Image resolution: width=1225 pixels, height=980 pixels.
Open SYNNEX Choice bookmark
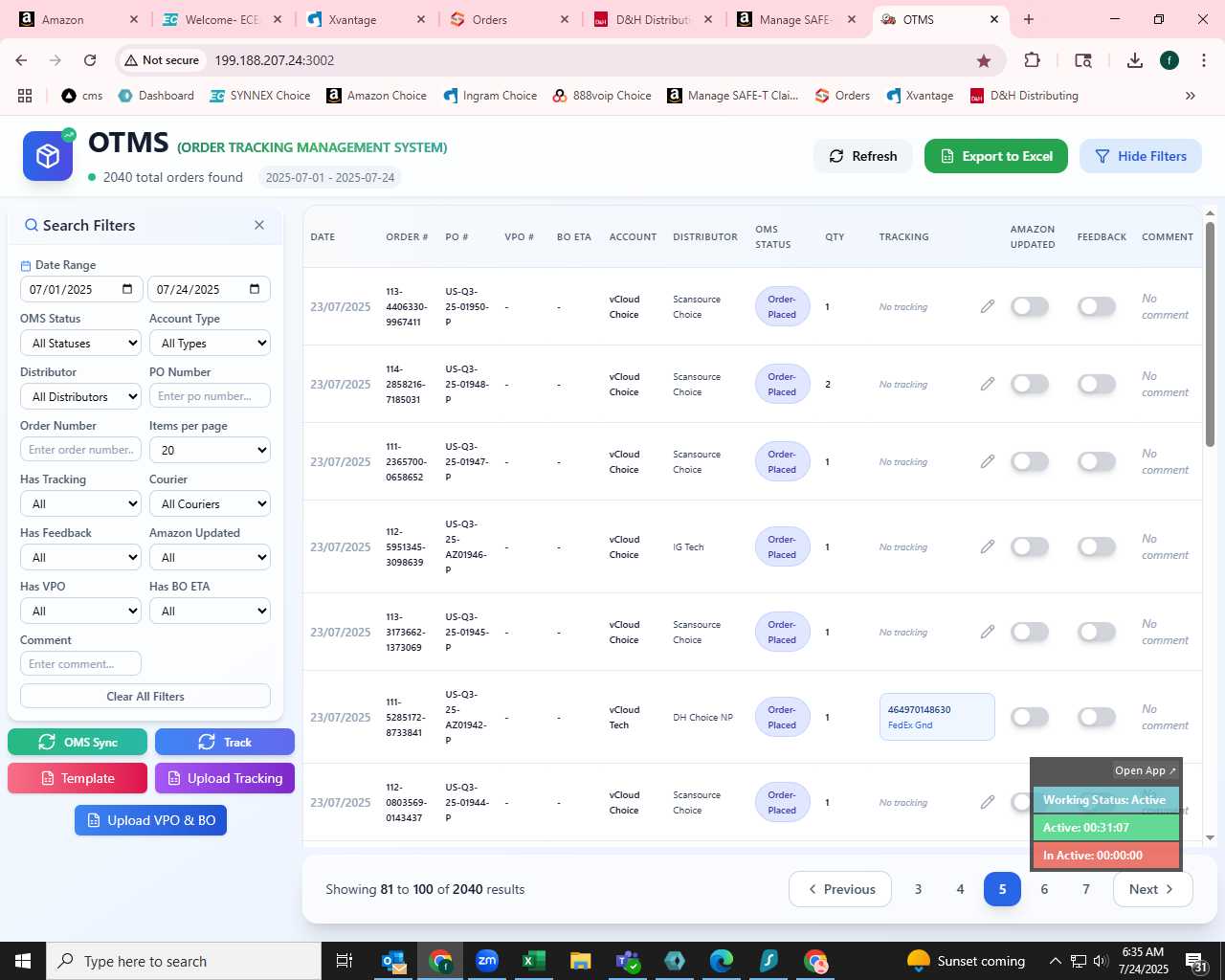click(x=259, y=96)
